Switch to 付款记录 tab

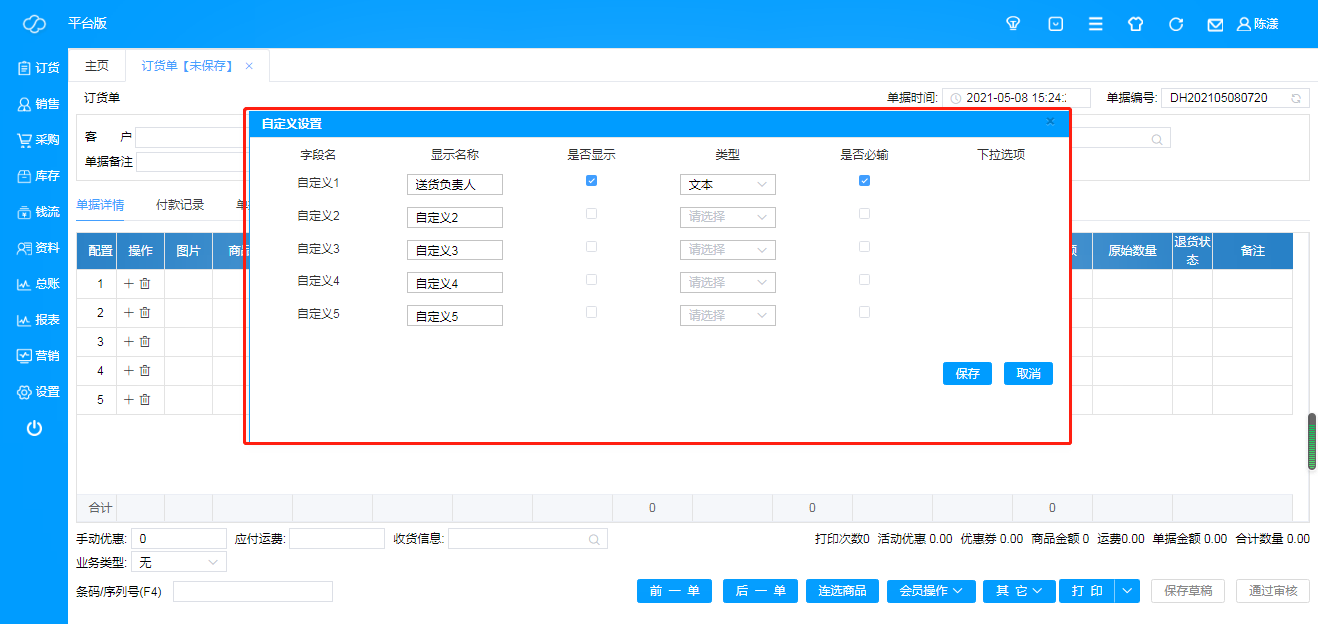point(180,205)
